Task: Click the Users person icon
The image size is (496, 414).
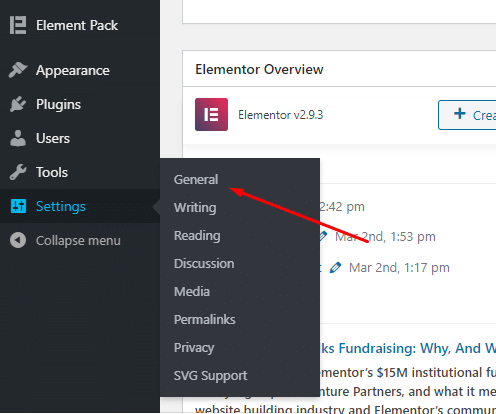Action: pos(18,138)
